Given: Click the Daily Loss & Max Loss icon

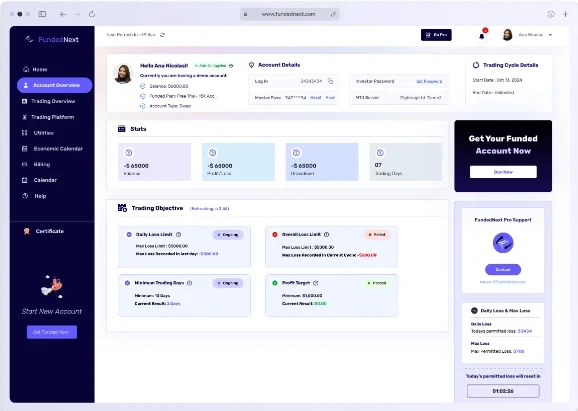Looking at the screenshot, I should 474,311.
